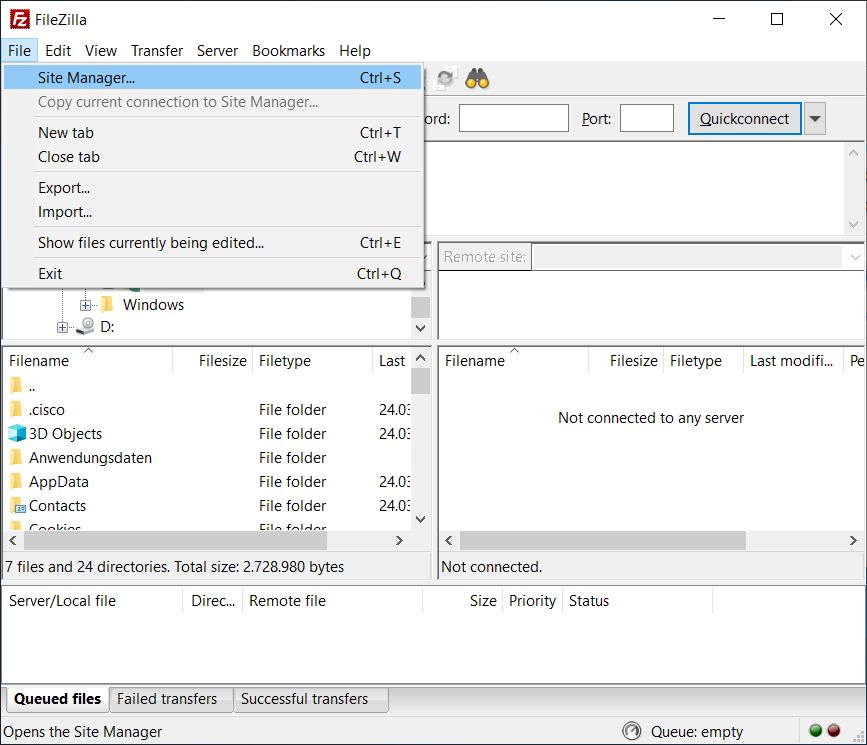Switch to the Failed transfers tab
Viewport: 867px width, 745px height.
coord(171,699)
